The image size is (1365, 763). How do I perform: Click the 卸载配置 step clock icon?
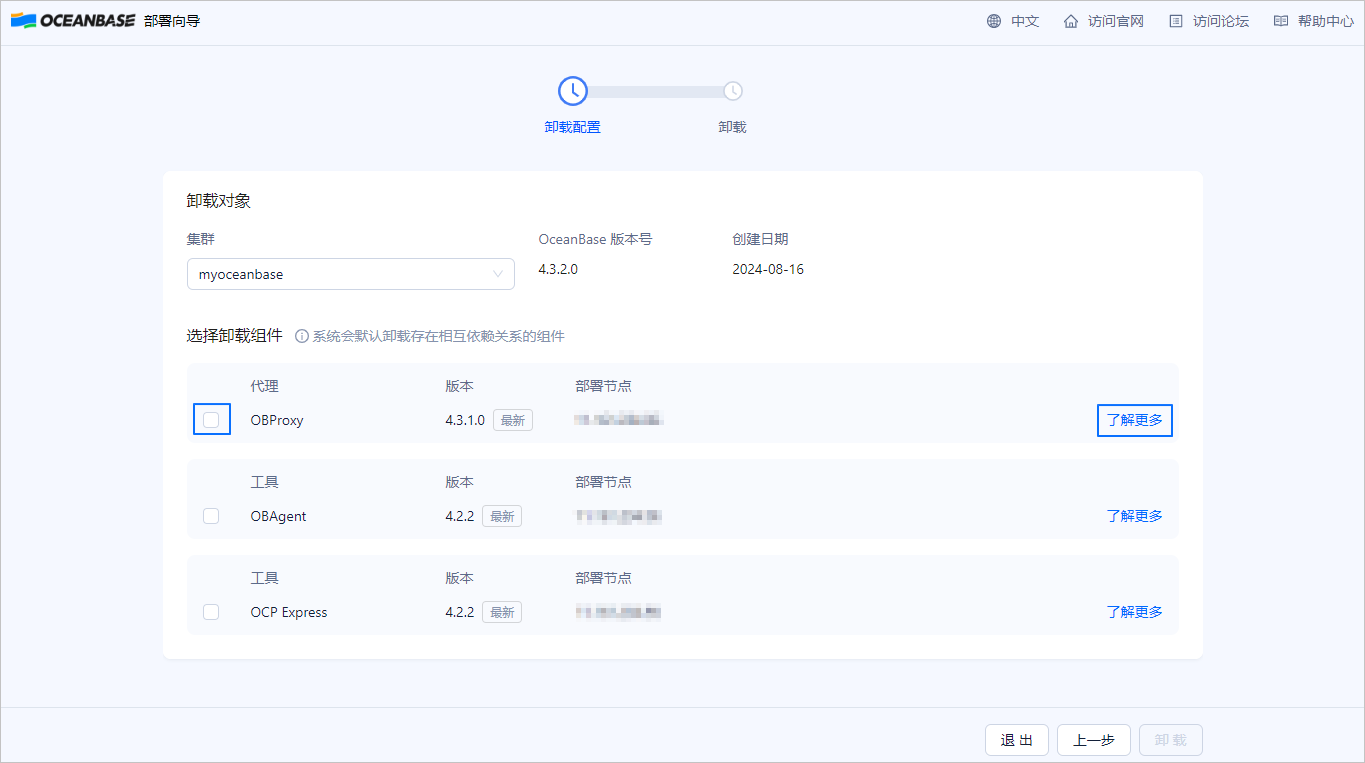573,91
